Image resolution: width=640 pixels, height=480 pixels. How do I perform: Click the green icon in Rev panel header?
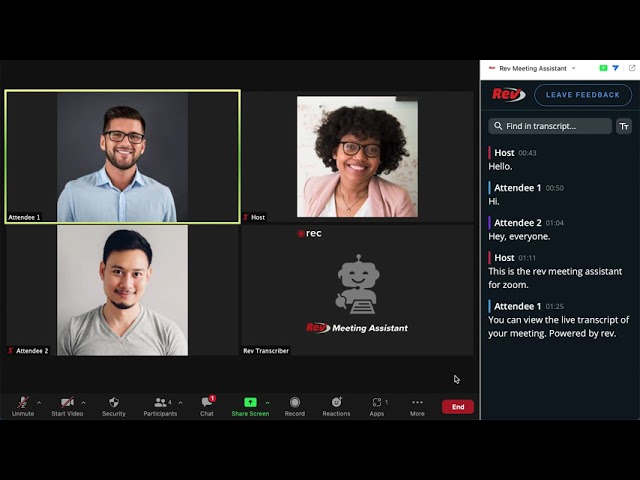tap(603, 68)
